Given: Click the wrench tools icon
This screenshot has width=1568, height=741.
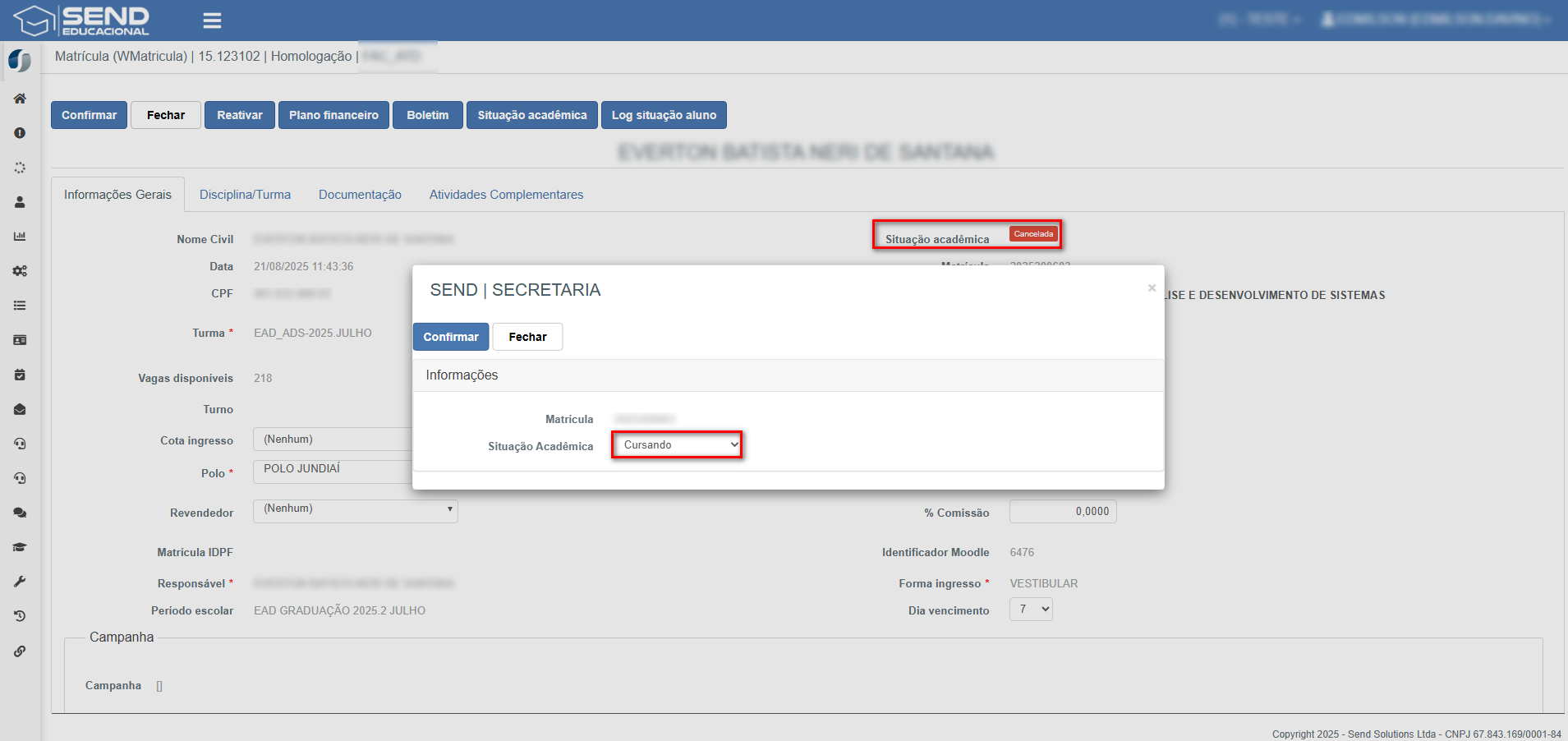Looking at the screenshot, I should [x=20, y=582].
